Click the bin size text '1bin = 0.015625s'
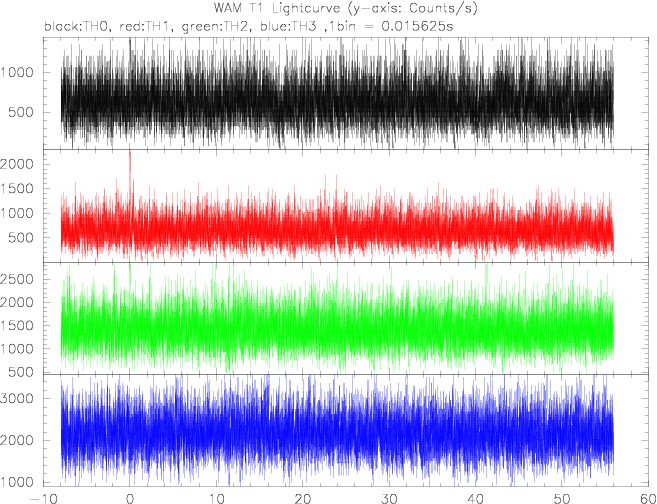This screenshot has width=657, height=504. pos(392,27)
